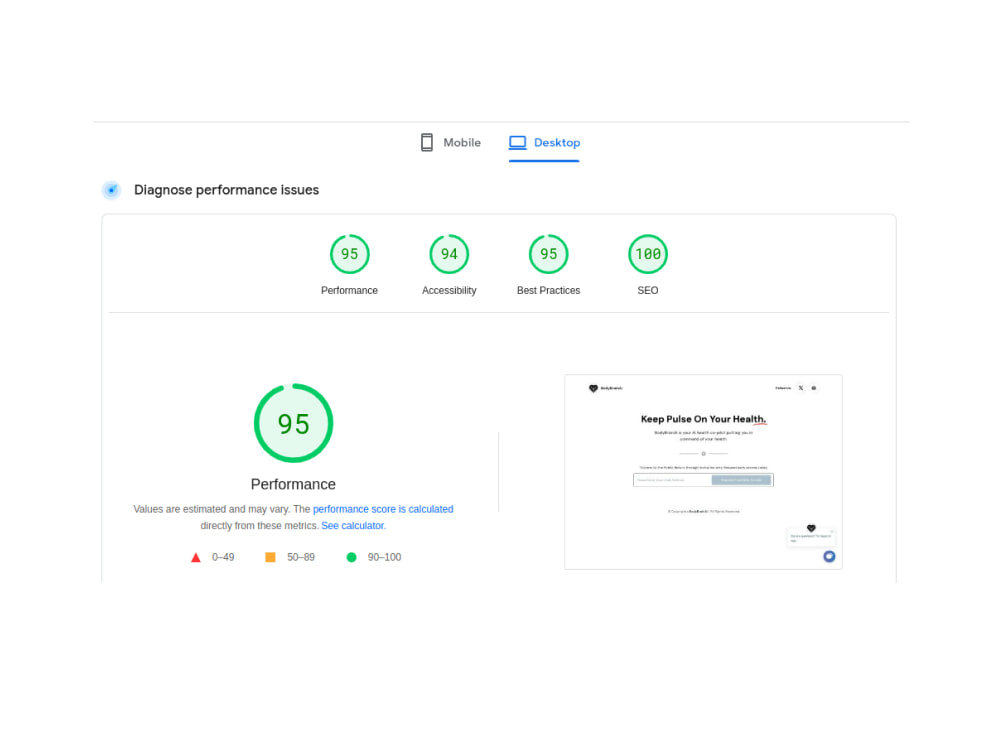Image resolution: width=1000 pixels, height=750 pixels.
Task: Click the SEO label
Action: [x=648, y=290]
